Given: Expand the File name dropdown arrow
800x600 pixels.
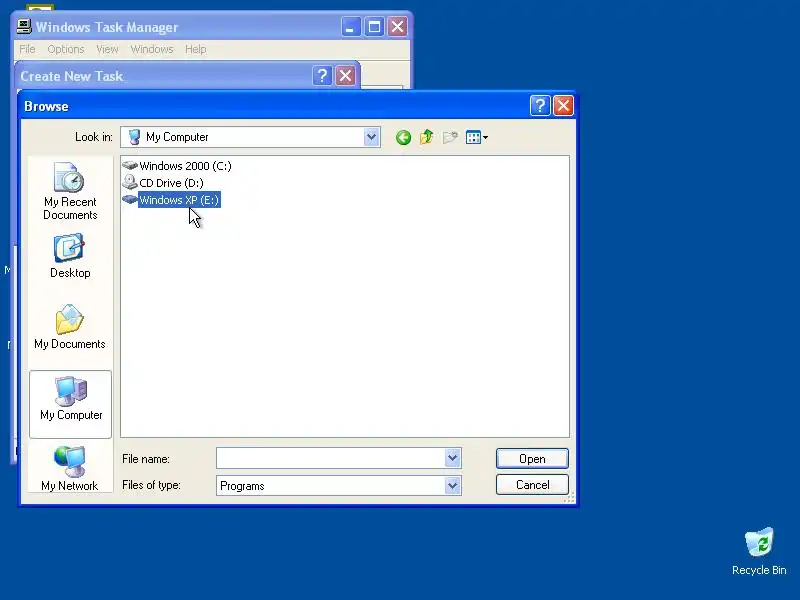Looking at the screenshot, I should pyautogui.click(x=453, y=458).
